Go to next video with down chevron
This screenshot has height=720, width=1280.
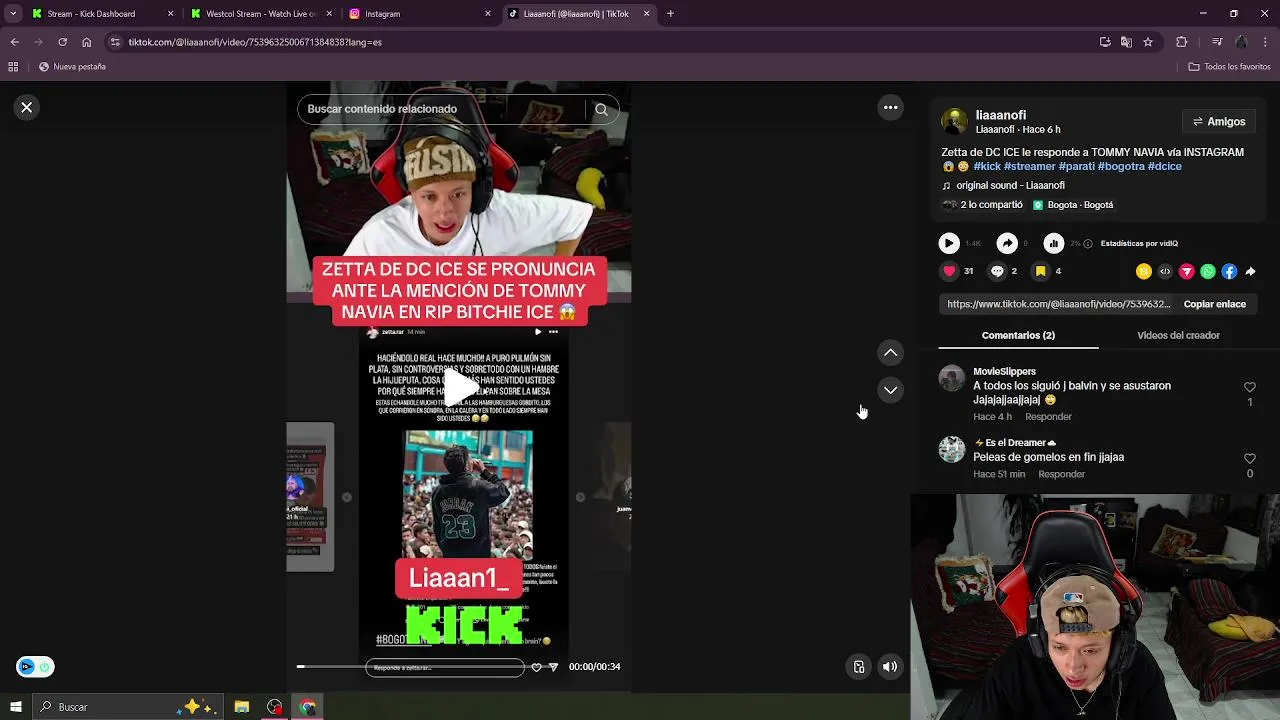point(890,390)
